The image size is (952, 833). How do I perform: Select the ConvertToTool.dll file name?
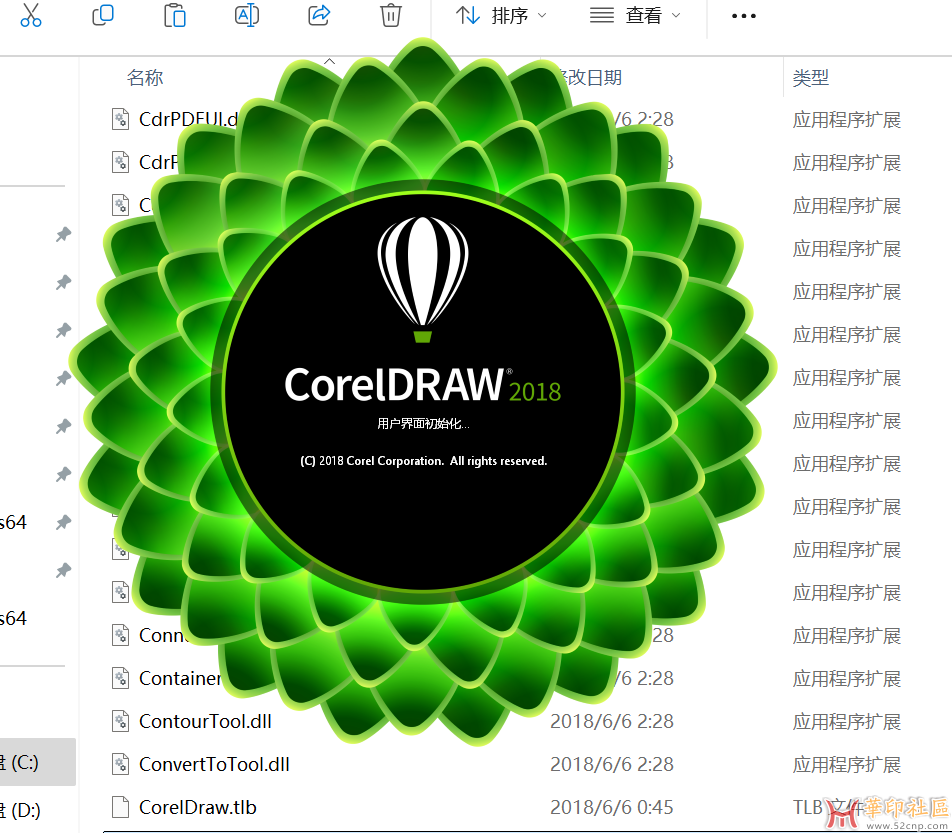click(x=214, y=764)
